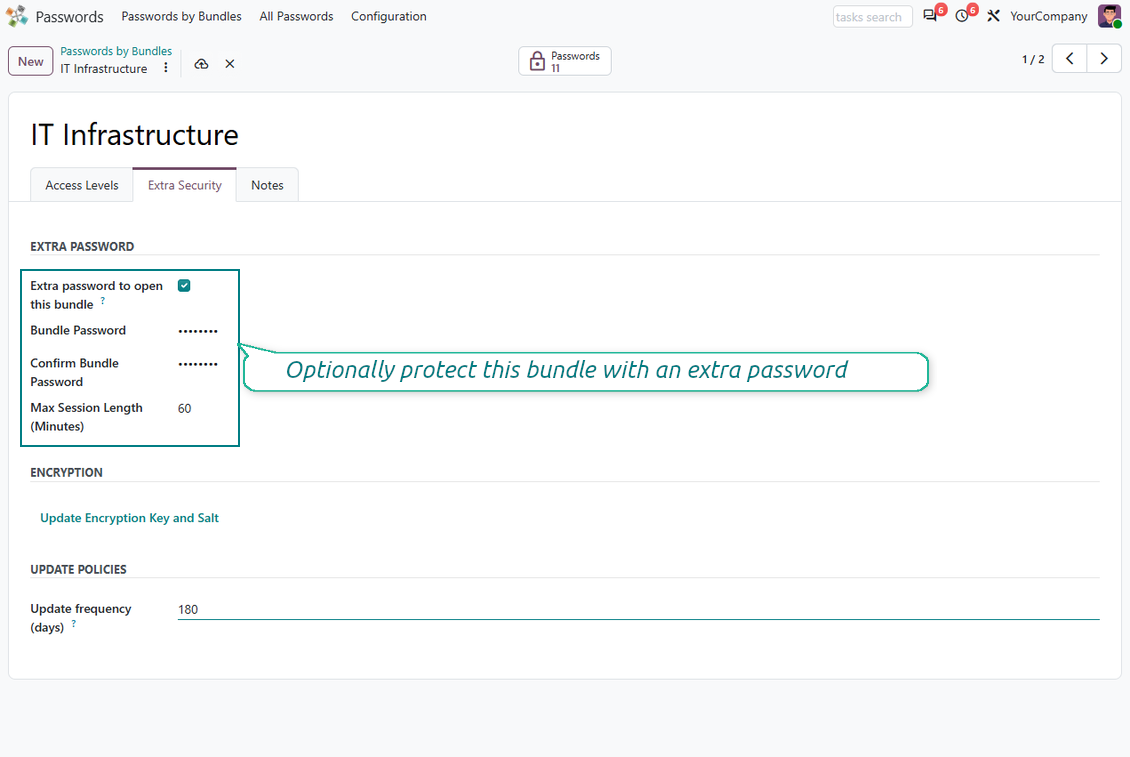Switch to the Access Levels tab
The height and width of the screenshot is (757, 1130).
click(81, 185)
